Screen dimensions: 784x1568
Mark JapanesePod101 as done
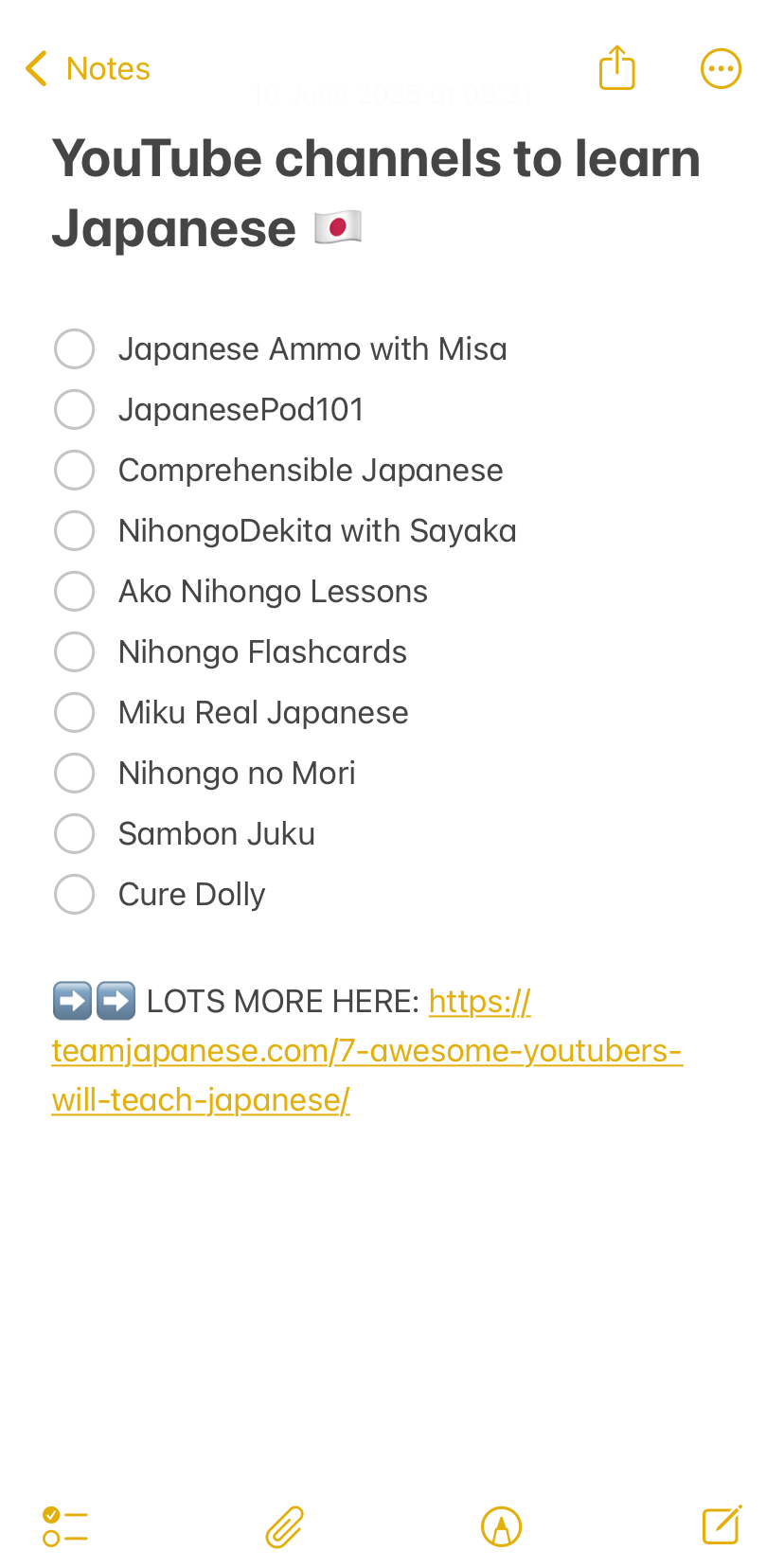point(75,409)
